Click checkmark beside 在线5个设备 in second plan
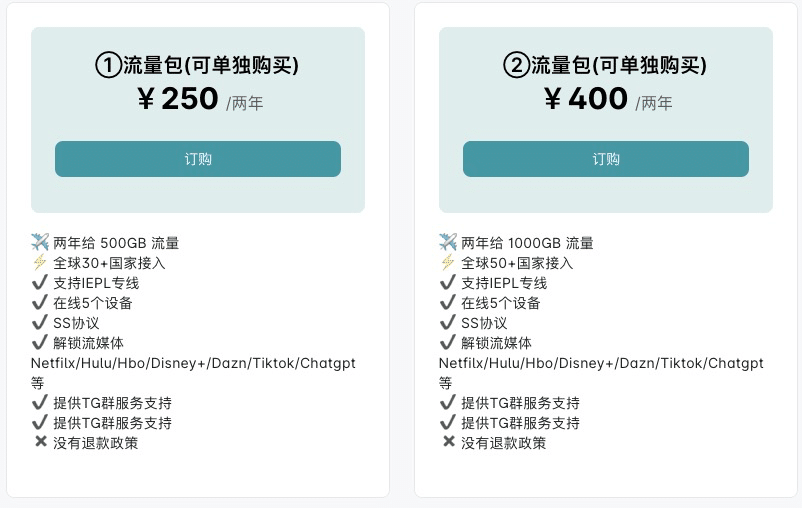 coord(447,302)
